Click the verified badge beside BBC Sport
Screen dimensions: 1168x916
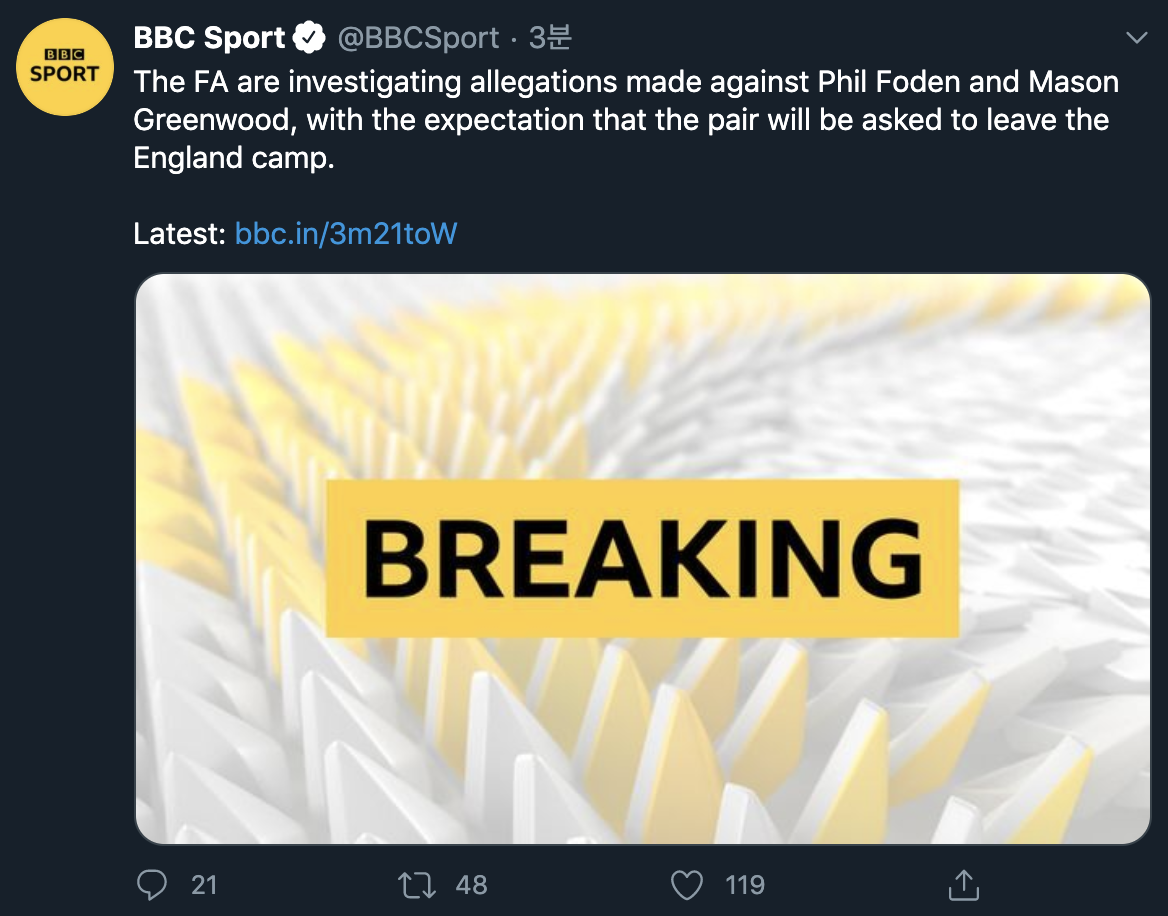(310, 38)
